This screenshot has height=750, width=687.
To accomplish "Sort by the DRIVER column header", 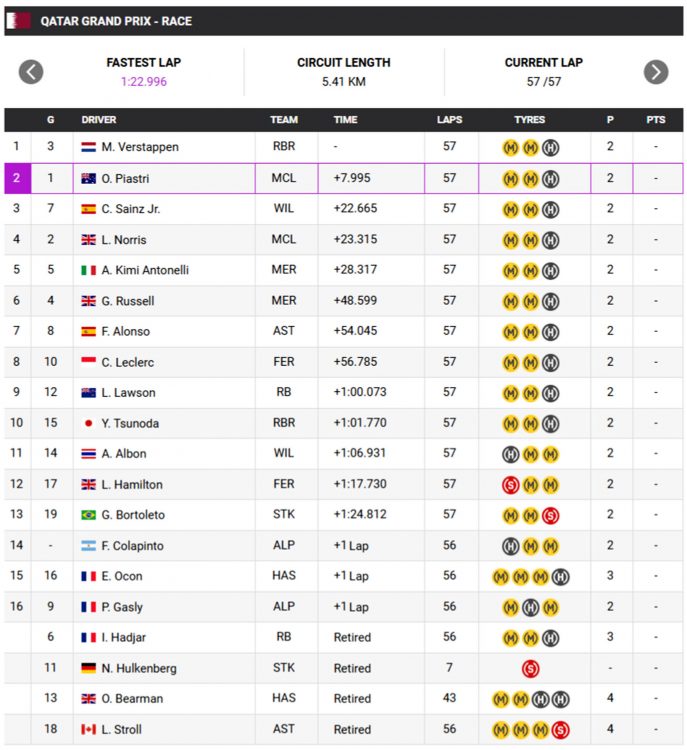I will coord(99,120).
